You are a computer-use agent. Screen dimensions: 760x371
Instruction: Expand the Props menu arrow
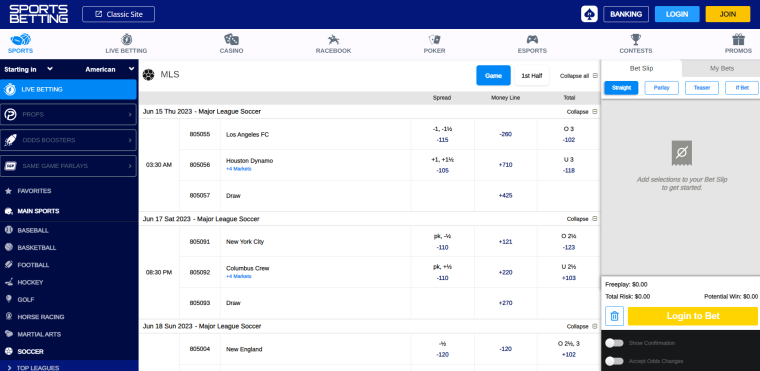coord(130,114)
